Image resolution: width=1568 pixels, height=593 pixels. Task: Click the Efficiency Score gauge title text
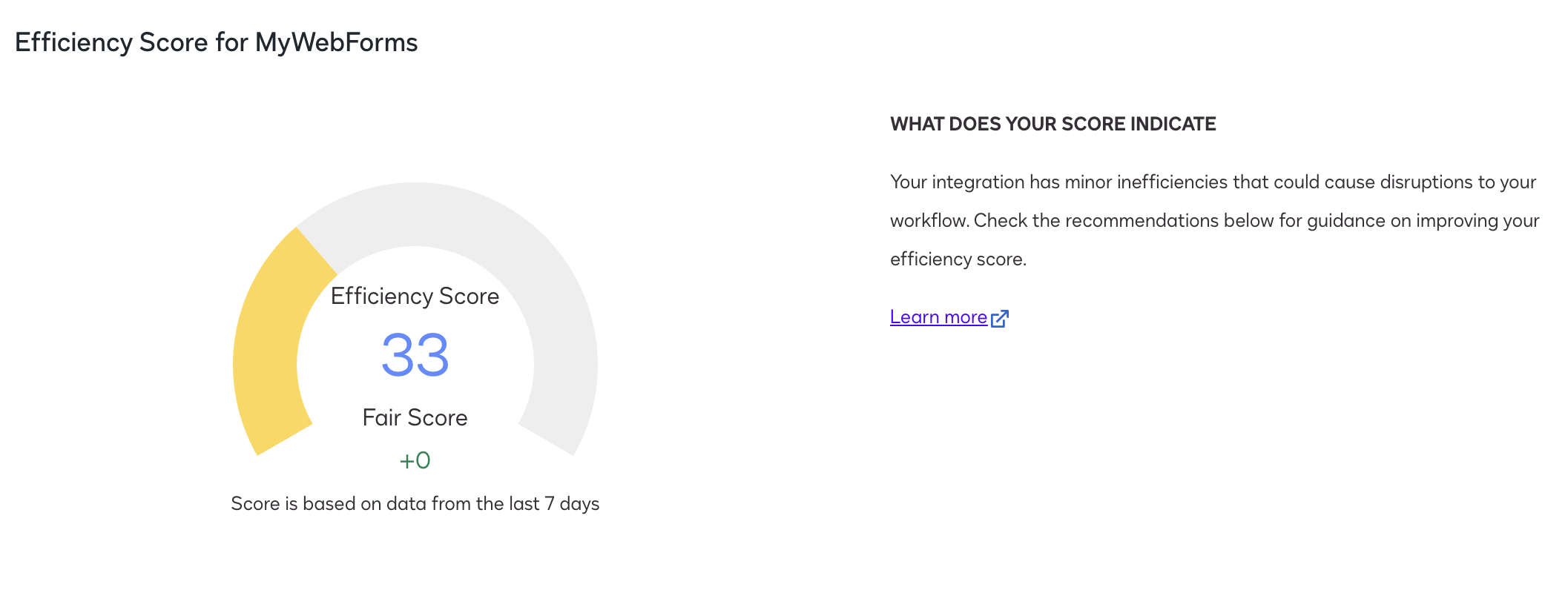tap(416, 295)
